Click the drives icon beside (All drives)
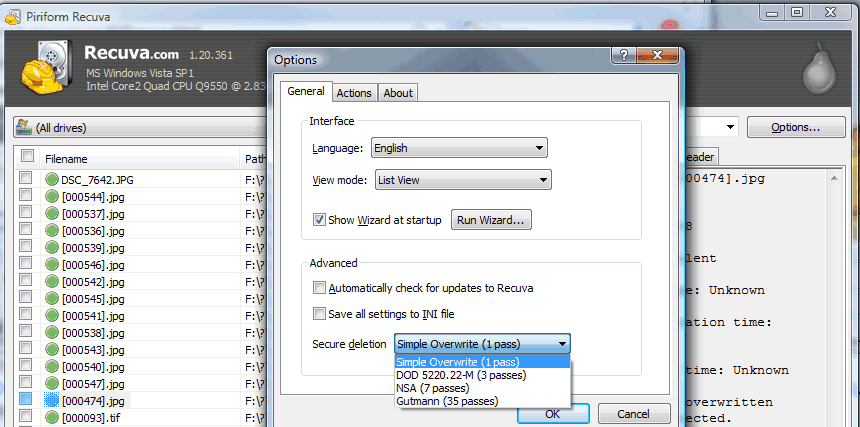 coord(24,127)
